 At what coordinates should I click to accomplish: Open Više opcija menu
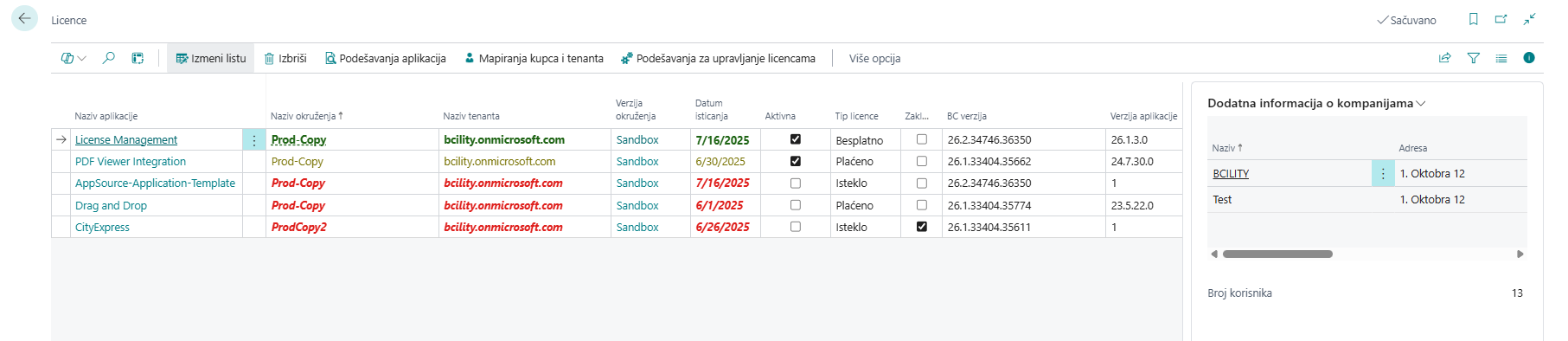[874, 58]
